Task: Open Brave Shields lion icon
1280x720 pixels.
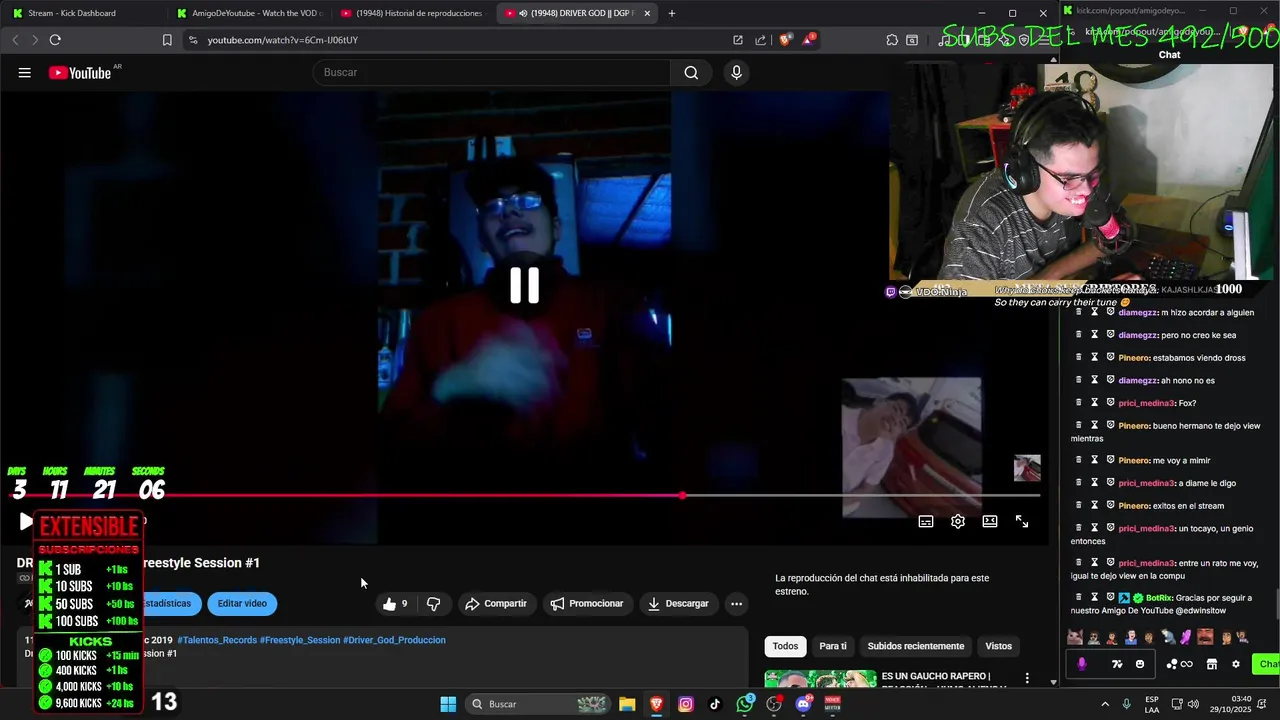Action: tap(785, 40)
